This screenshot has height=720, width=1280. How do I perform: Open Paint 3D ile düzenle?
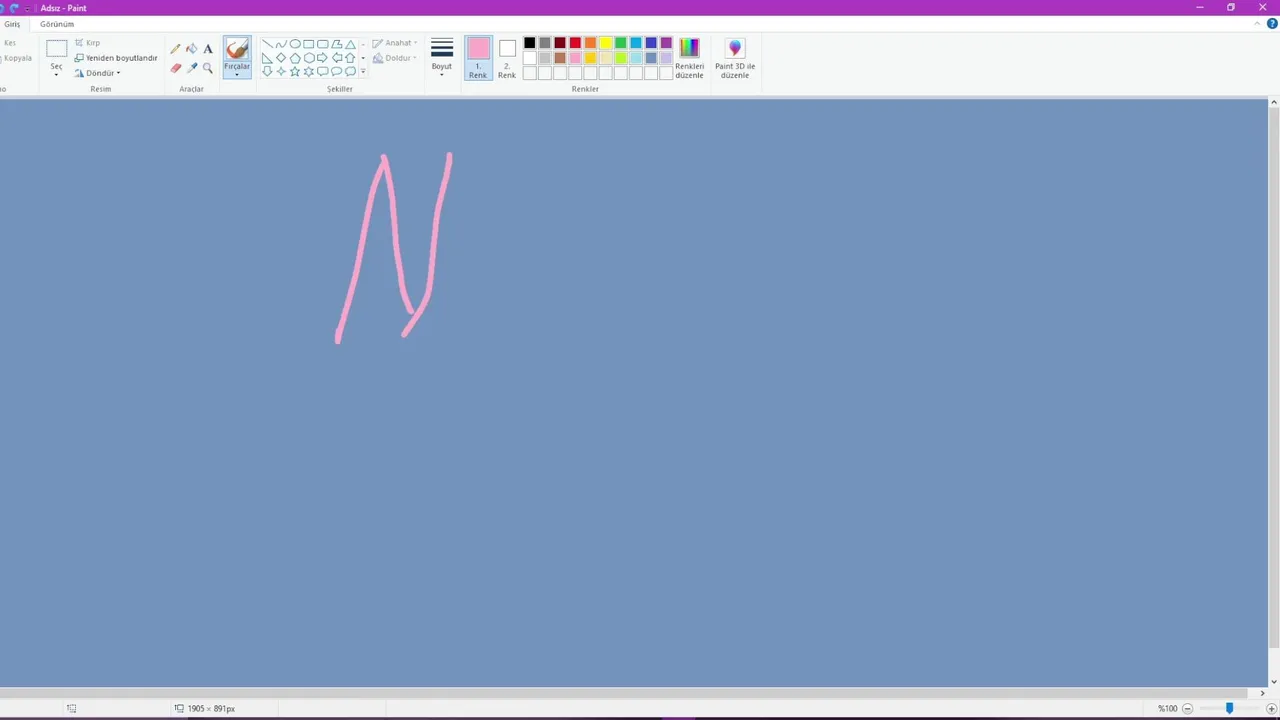(735, 58)
